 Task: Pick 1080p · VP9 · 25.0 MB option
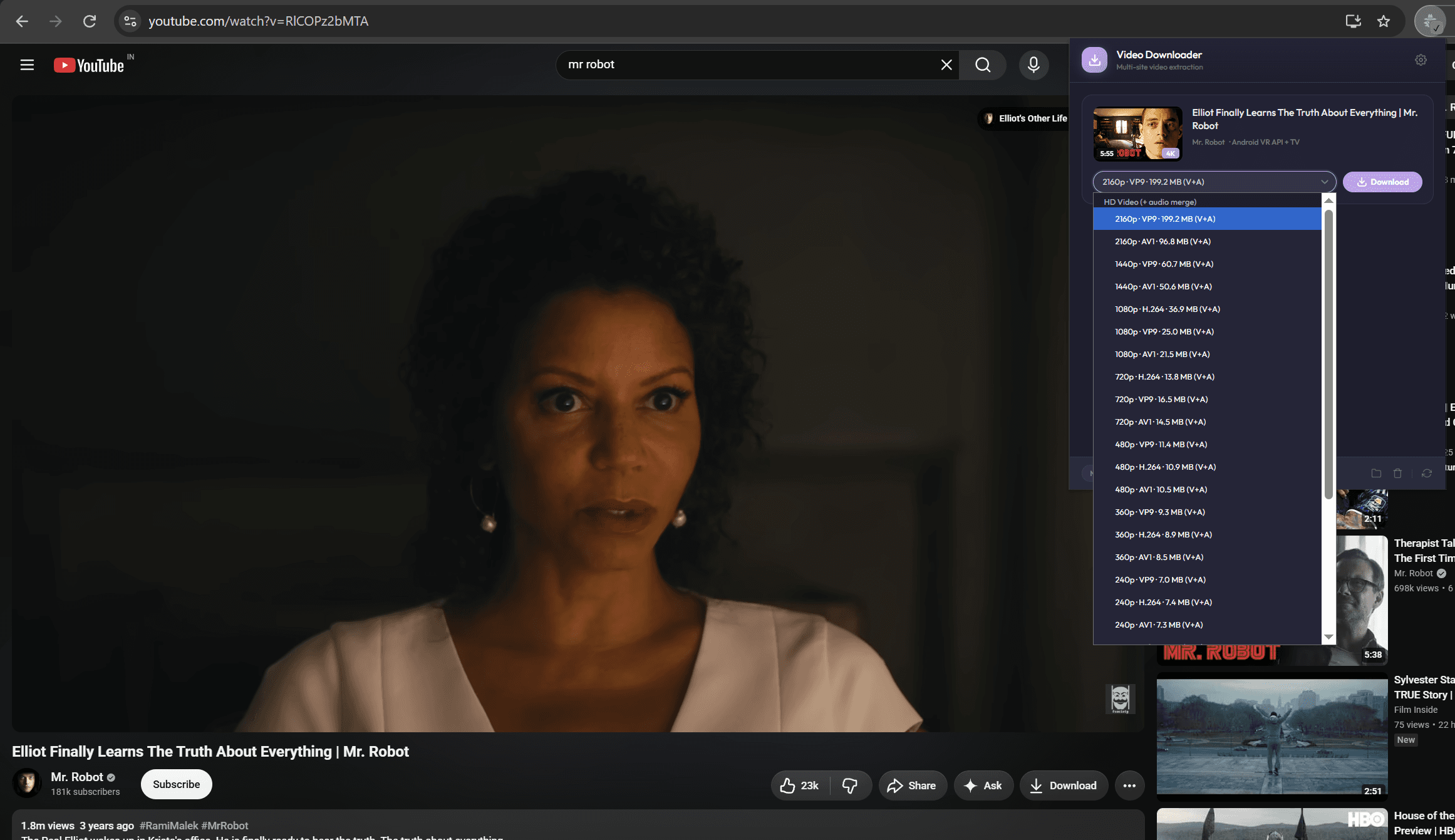coord(1207,331)
